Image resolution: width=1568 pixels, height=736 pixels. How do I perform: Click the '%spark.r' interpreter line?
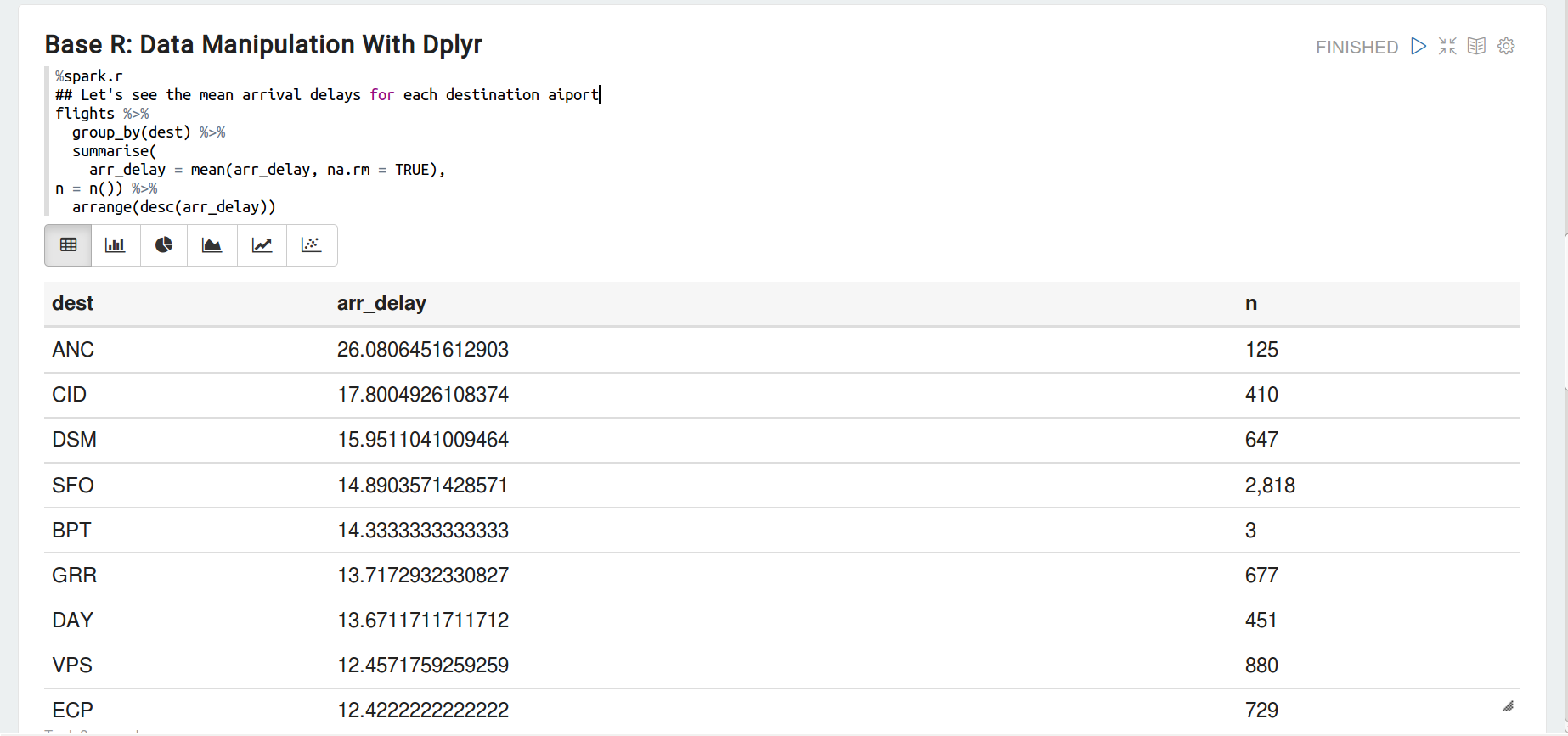click(x=89, y=76)
